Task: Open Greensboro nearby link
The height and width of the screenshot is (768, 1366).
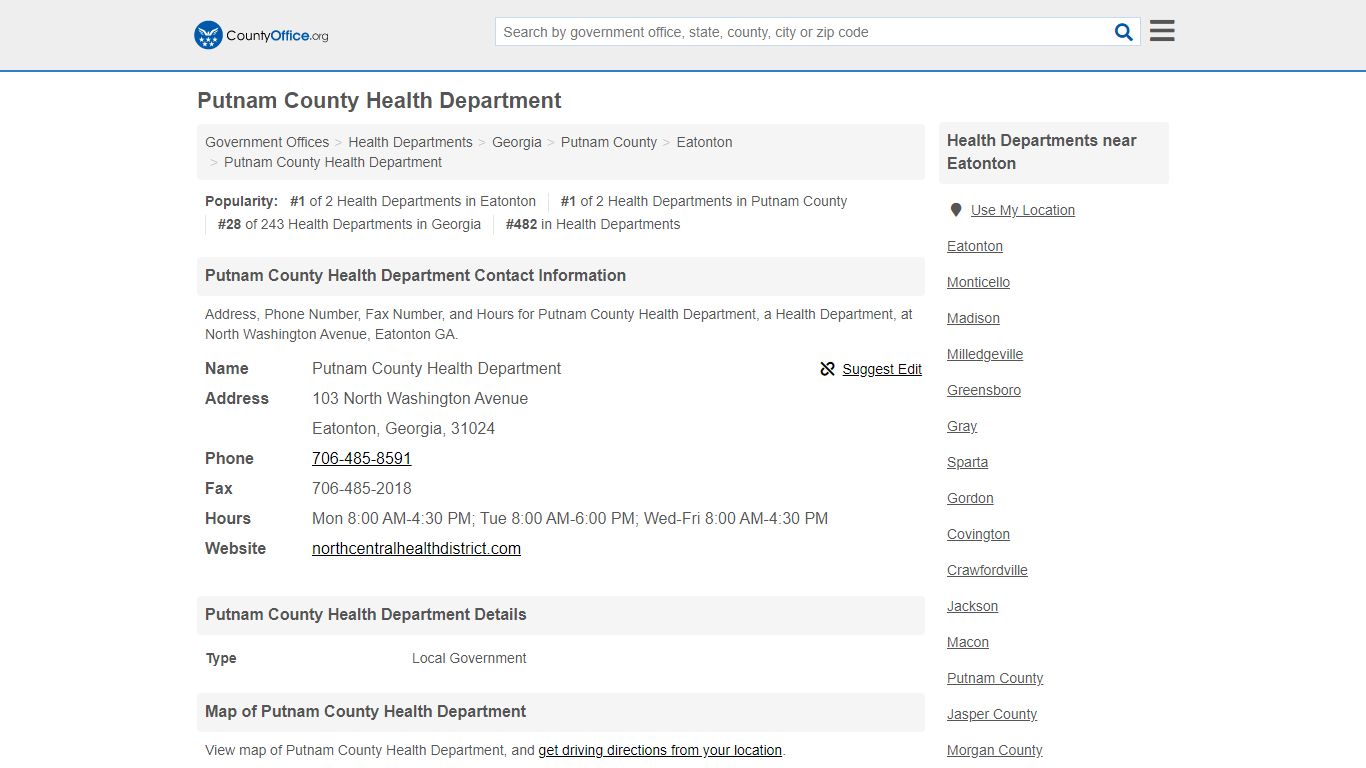Action: pos(984,390)
